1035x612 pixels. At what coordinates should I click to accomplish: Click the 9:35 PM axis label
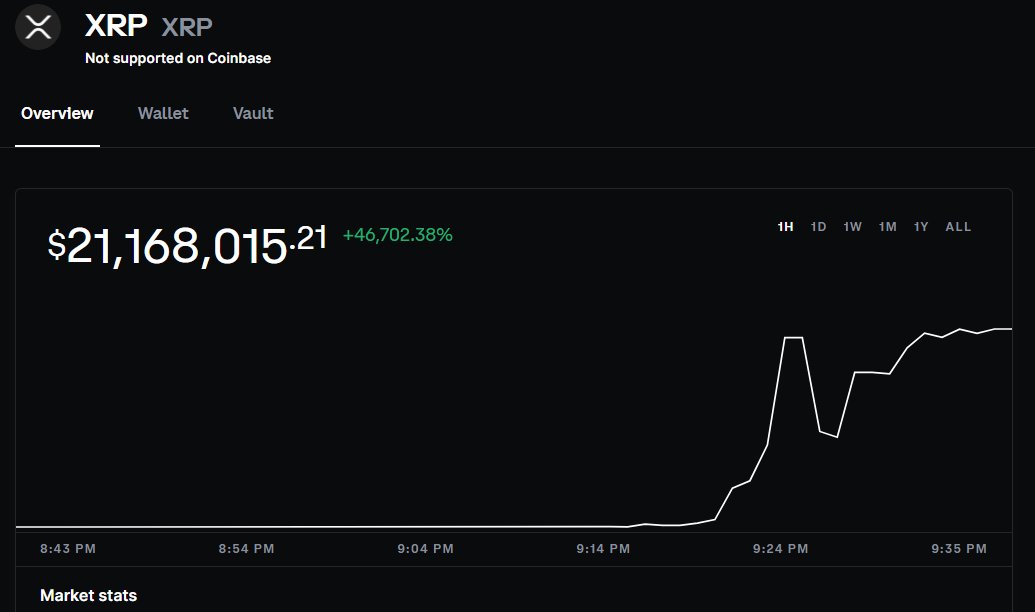(958, 549)
